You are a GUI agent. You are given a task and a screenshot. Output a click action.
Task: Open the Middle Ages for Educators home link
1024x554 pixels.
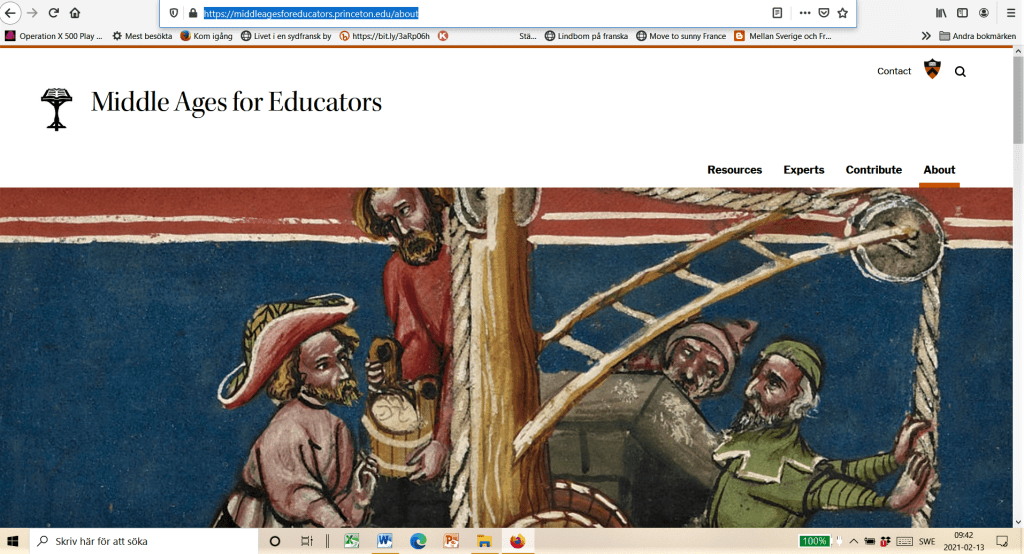[236, 103]
